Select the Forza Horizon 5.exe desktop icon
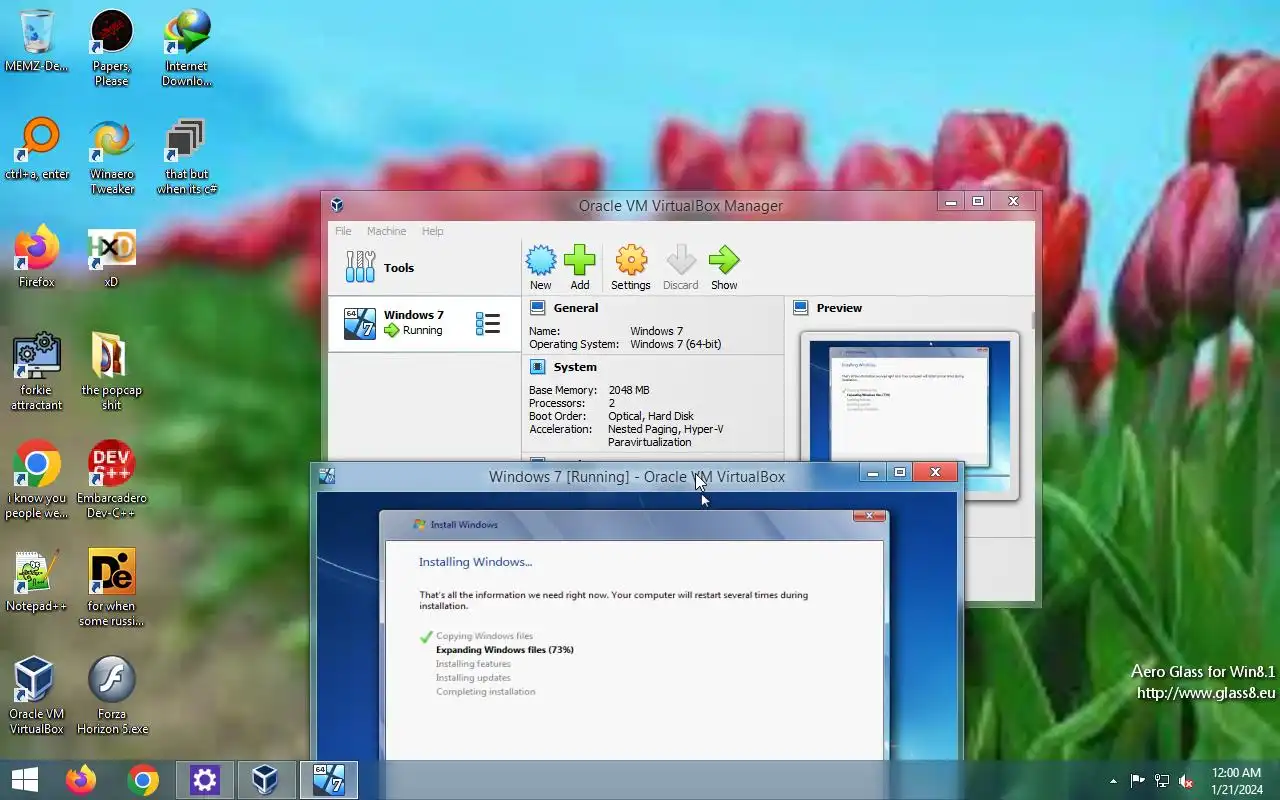This screenshot has width=1280, height=800. click(111, 696)
